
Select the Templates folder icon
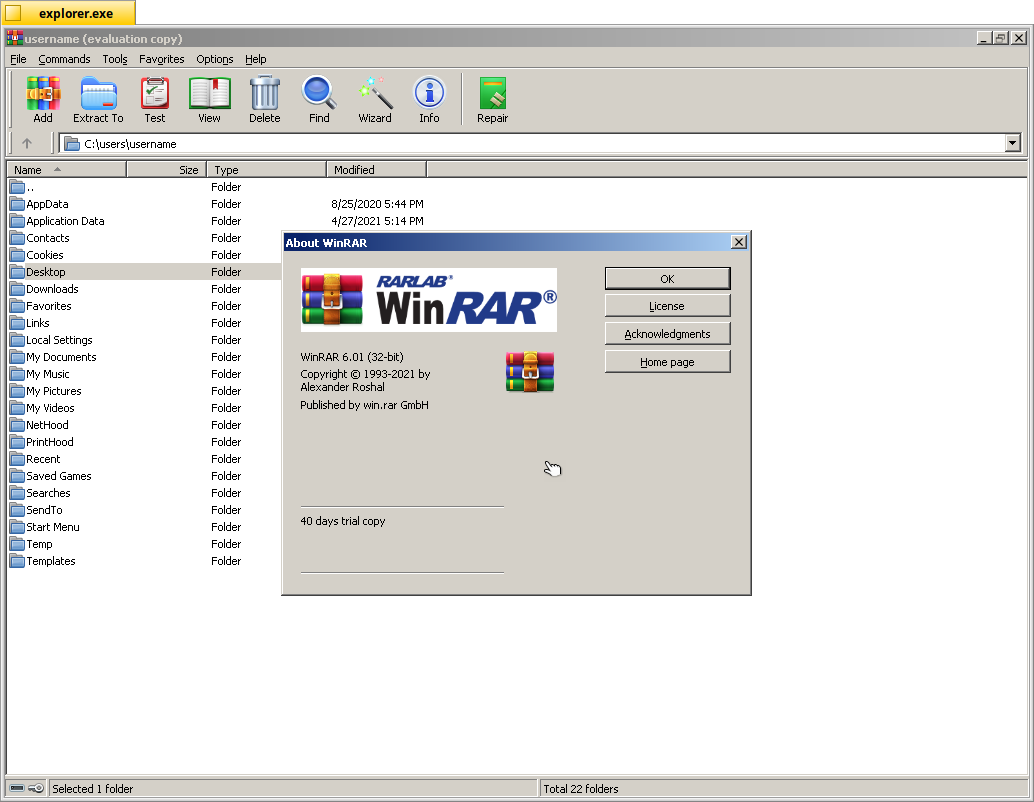(x=17, y=561)
